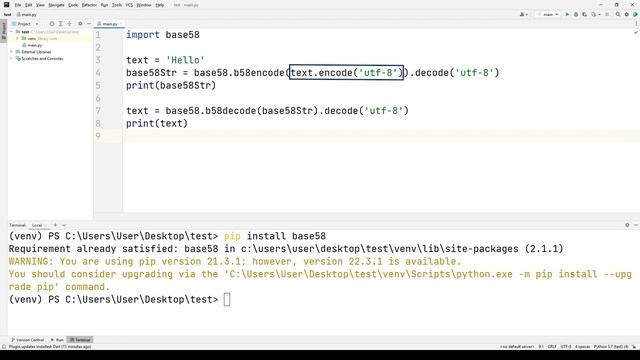Open Run tool window button
Screen dimensions: 640x360
(x=57, y=340)
